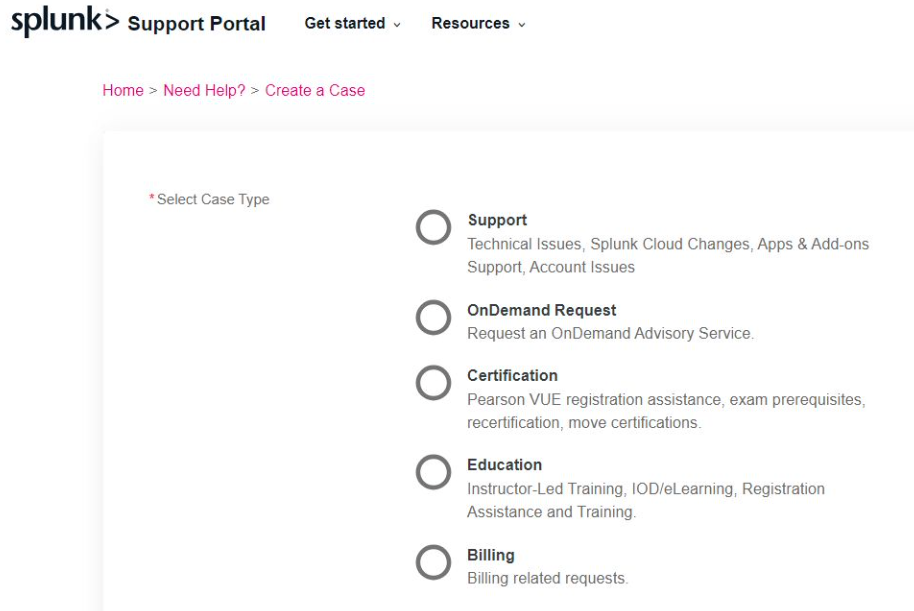Click the Support Portal title text
The image size is (914, 611).
[x=197, y=24]
